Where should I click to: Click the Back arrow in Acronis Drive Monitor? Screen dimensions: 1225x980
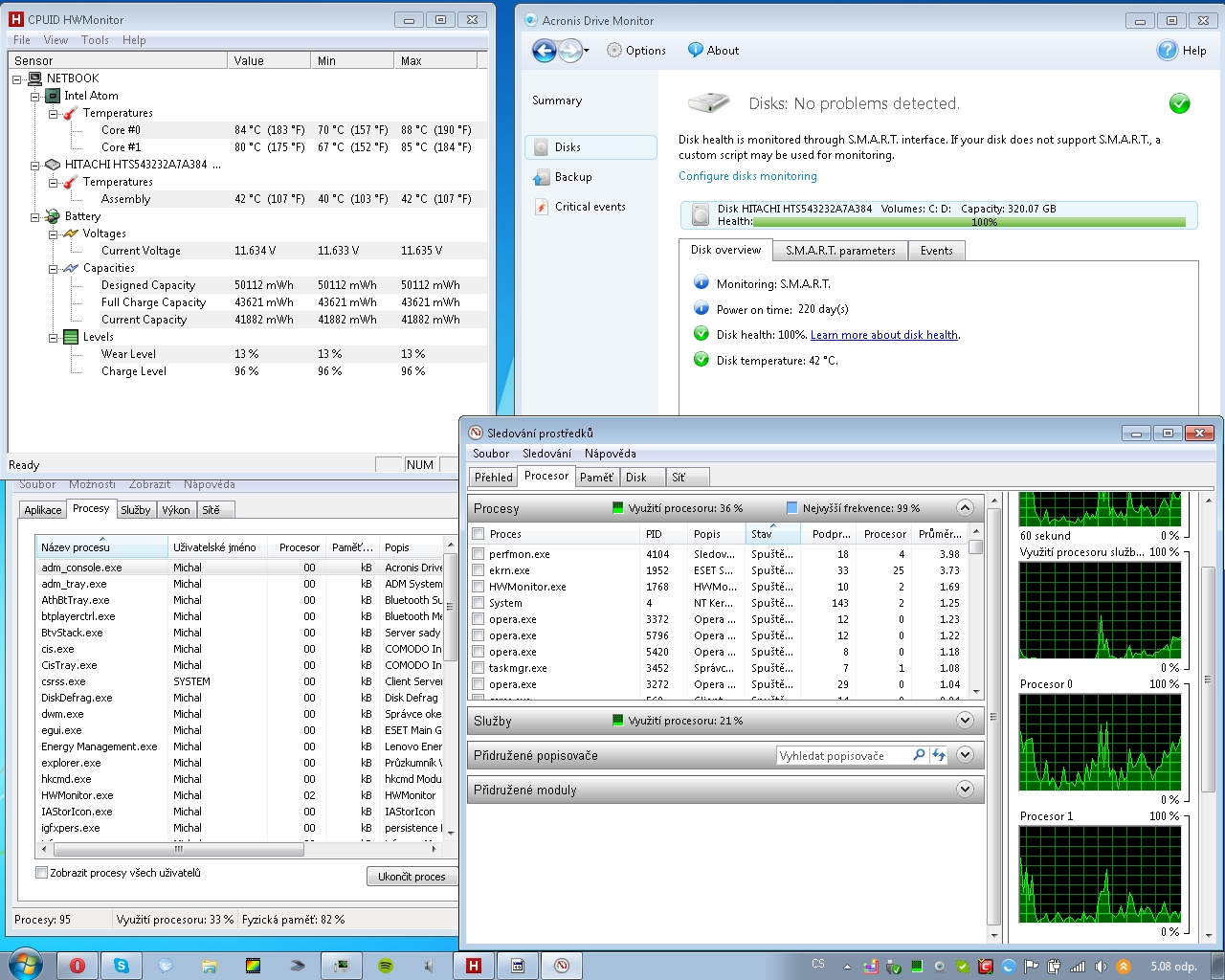click(x=545, y=51)
